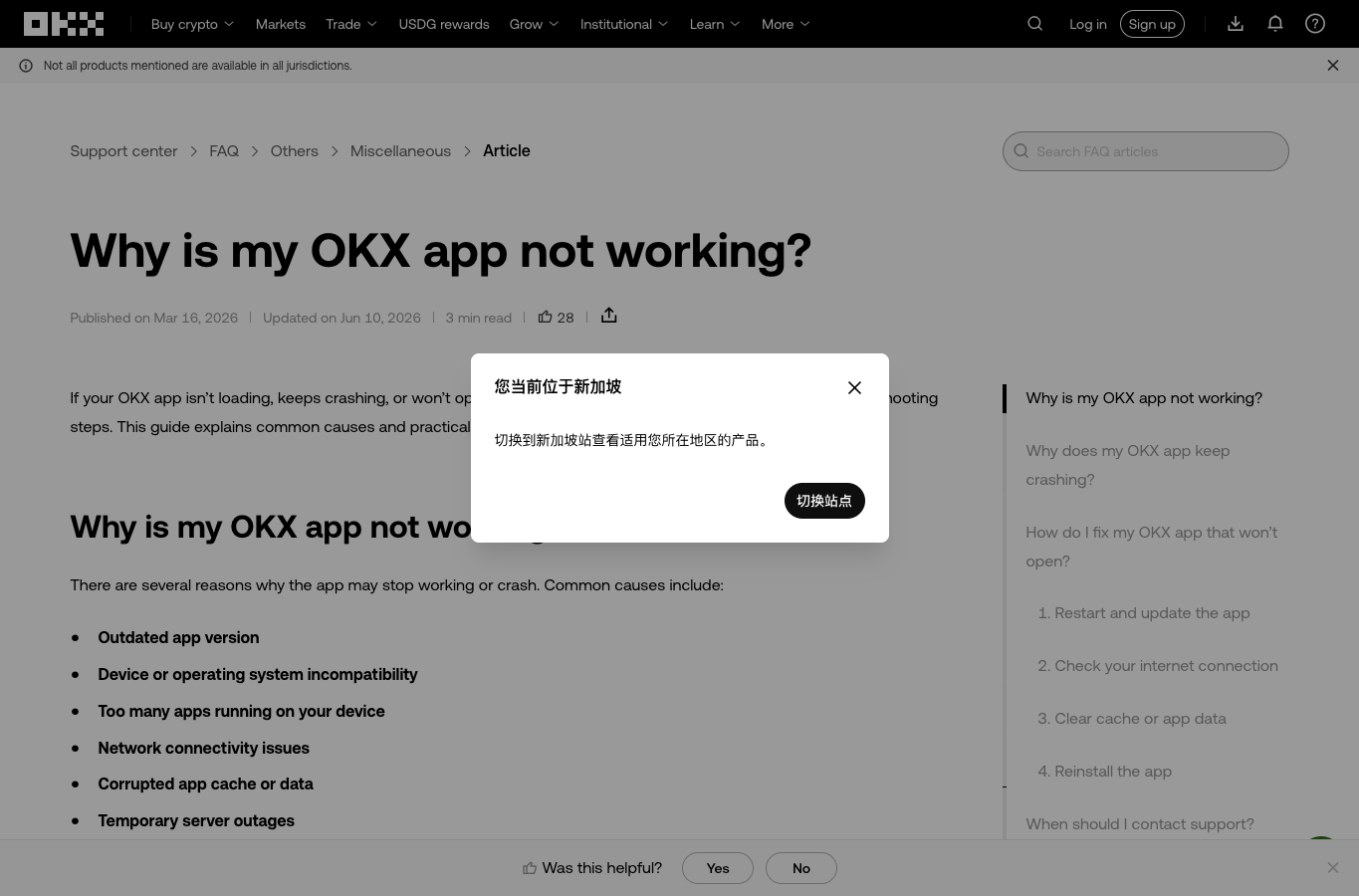The image size is (1359, 896).
Task: Close the Was this helpful bar
Action: [x=1333, y=868]
